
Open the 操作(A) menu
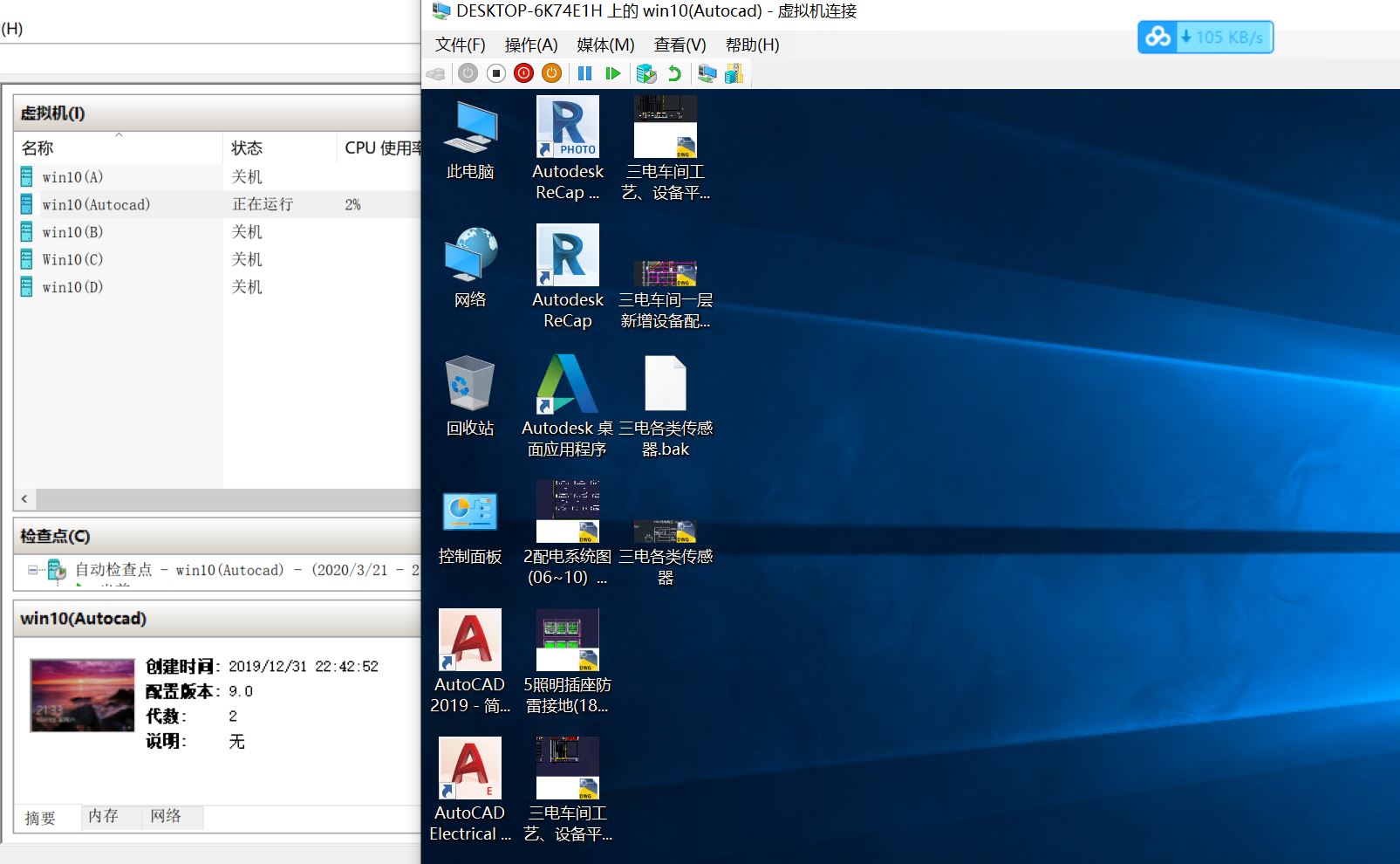pyautogui.click(x=530, y=45)
